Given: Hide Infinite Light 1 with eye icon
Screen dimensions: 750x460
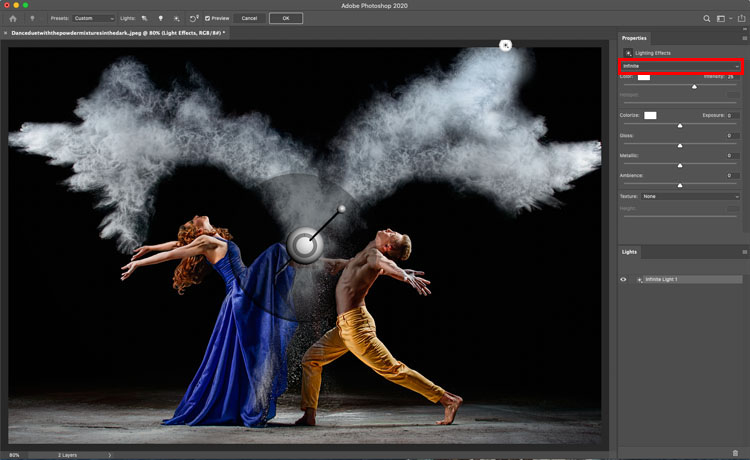Looking at the screenshot, I should tap(623, 279).
